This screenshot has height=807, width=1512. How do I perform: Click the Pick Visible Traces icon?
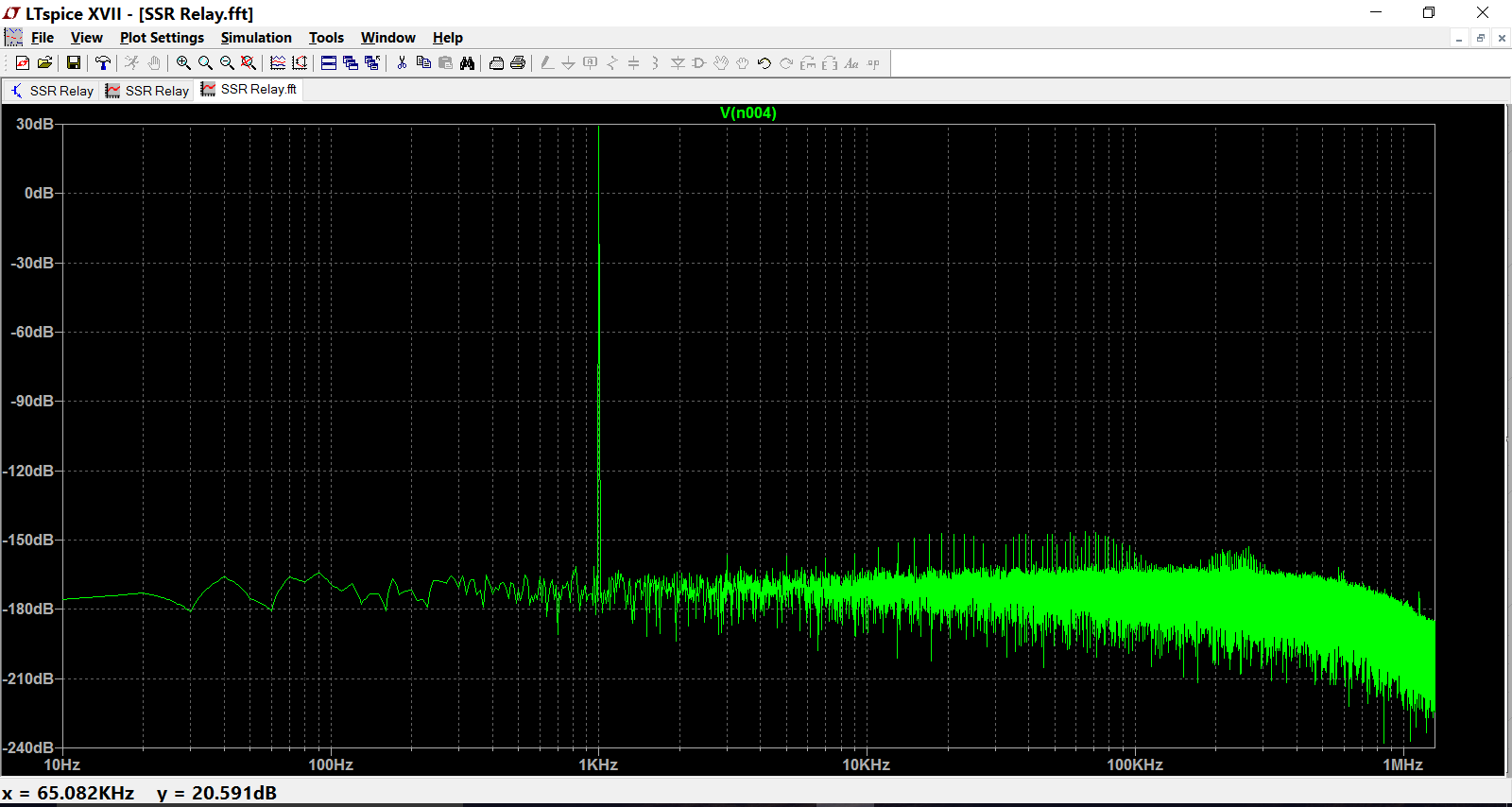point(278,63)
